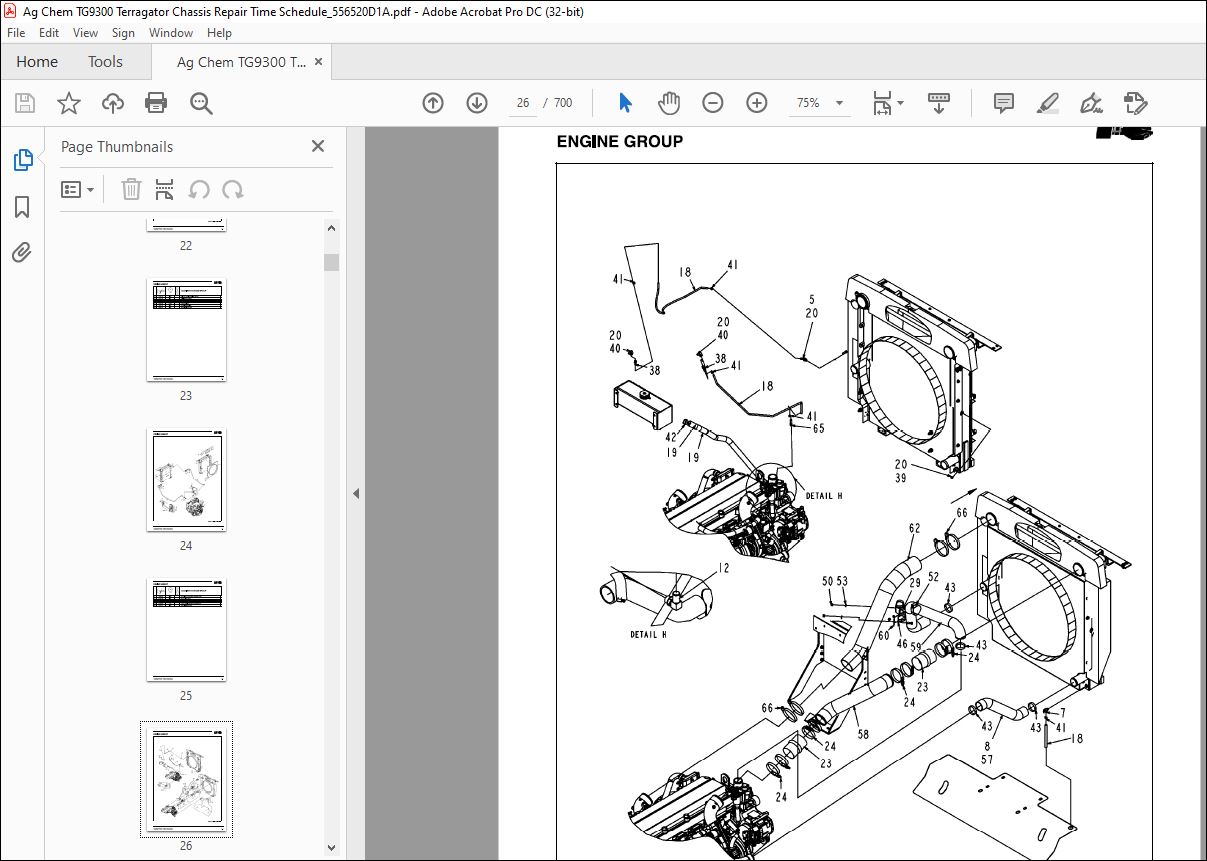1207x861 pixels.
Task: Click the scrolling mode keyboard icon
Action: (939, 103)
